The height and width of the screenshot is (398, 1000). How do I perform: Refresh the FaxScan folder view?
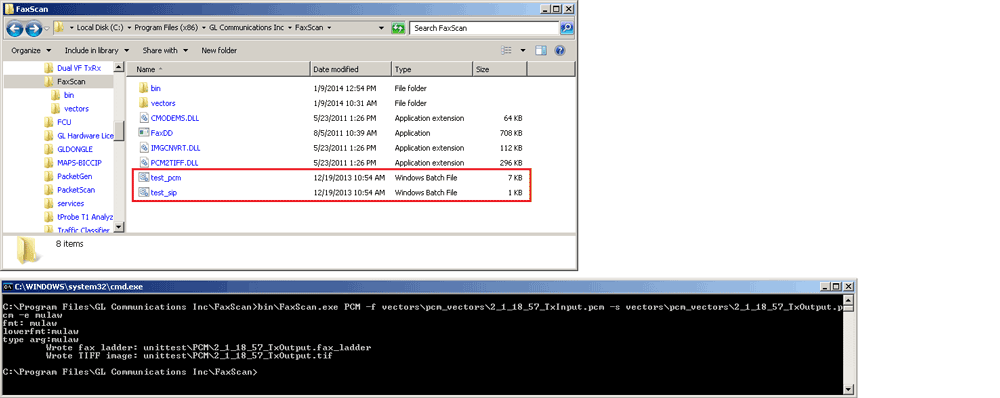398,28
